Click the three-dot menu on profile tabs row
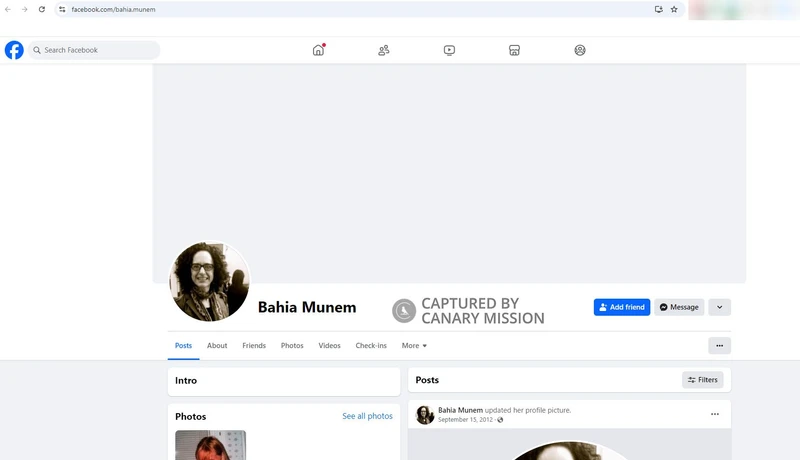Screen dimensions: 800x460 coord(719,346)
